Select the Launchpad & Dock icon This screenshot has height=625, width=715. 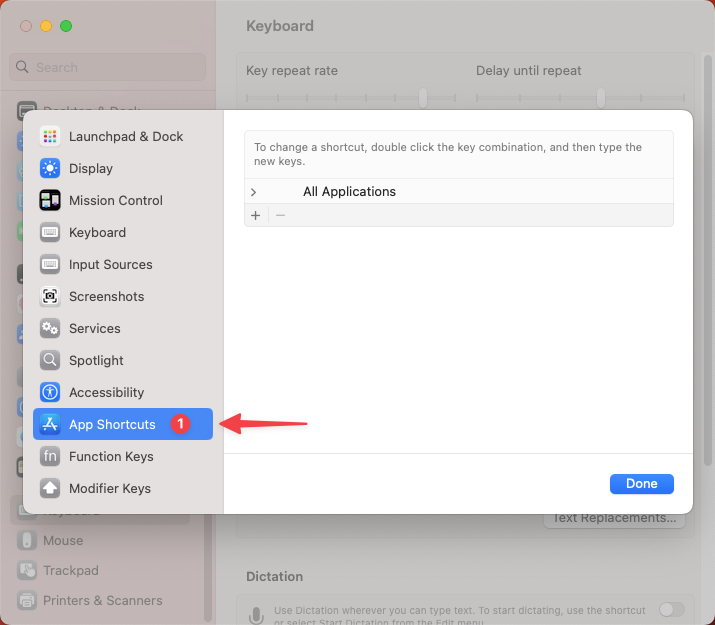tap(50, 136)
